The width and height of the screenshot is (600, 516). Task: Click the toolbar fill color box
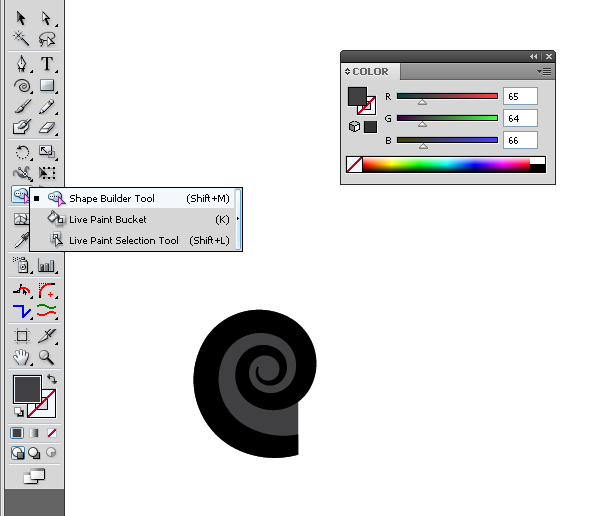click(x=27, y=389)
